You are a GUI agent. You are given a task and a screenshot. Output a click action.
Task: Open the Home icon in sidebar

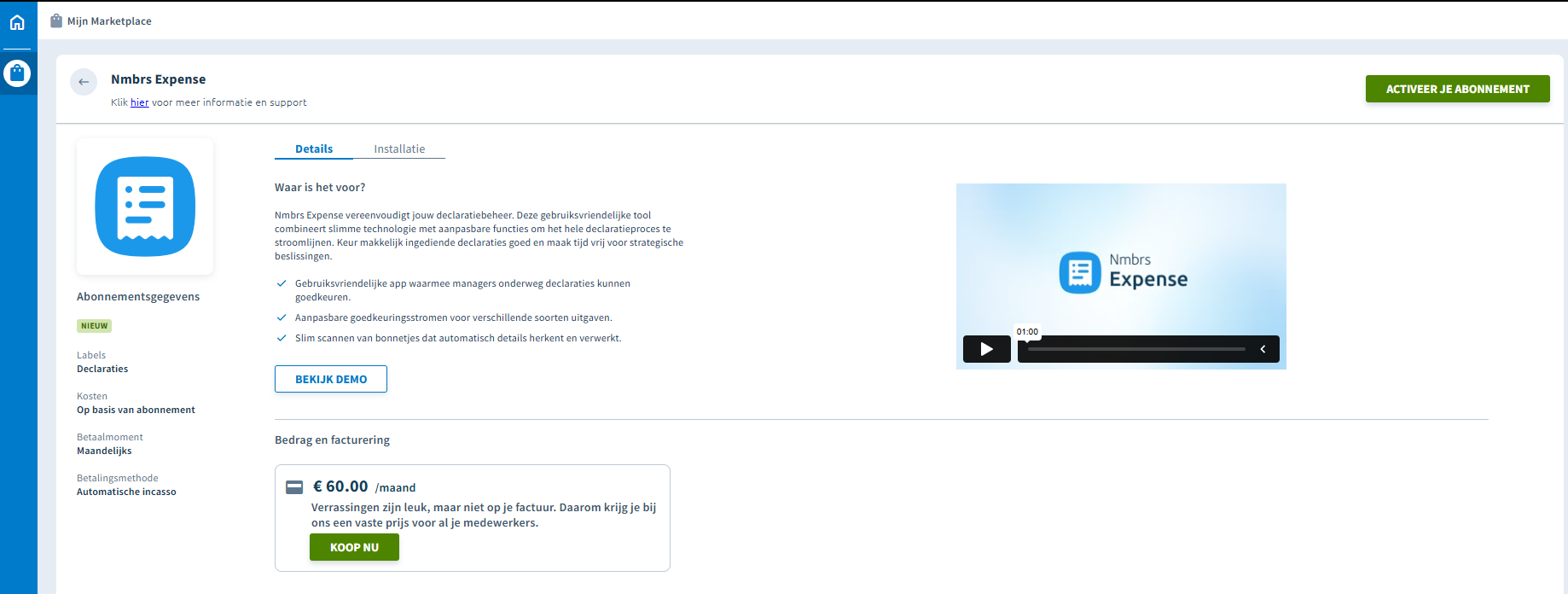click(17, 22)
